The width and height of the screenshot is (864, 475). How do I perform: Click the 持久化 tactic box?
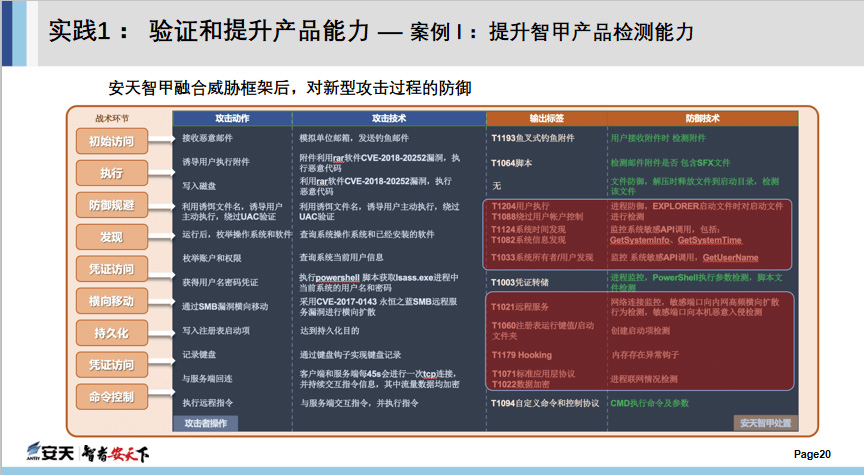click(x=112, y=333)
